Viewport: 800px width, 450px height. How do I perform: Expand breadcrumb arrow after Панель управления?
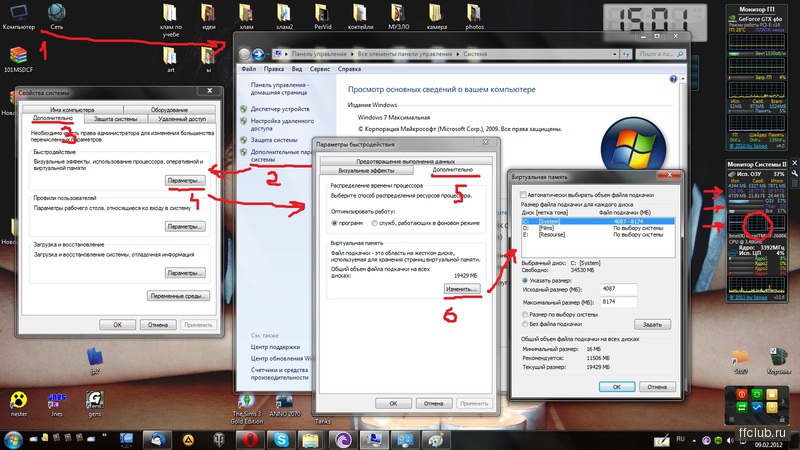tap(352, 54)
